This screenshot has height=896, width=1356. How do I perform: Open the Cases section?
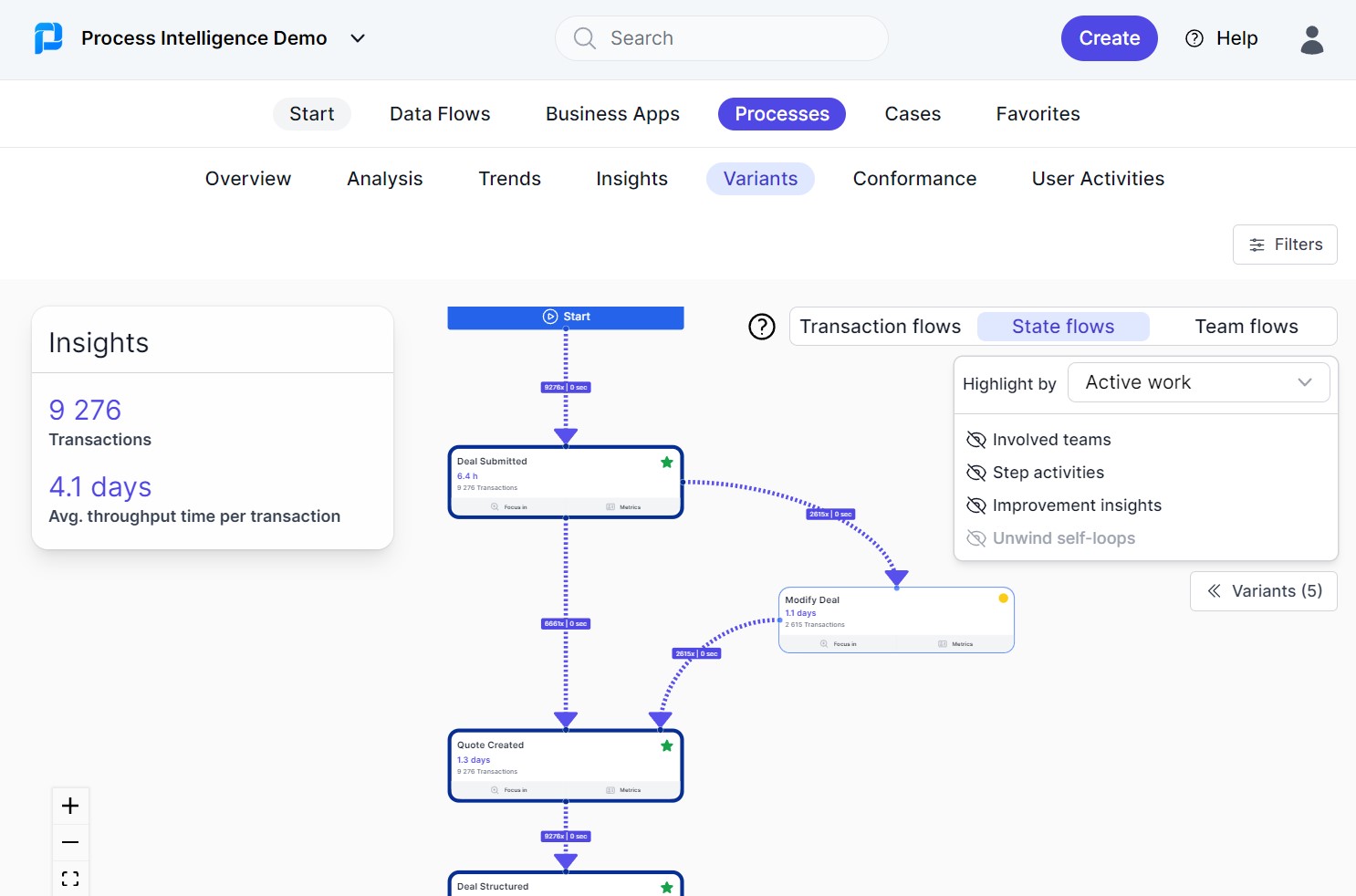click(x=912, y=113)
